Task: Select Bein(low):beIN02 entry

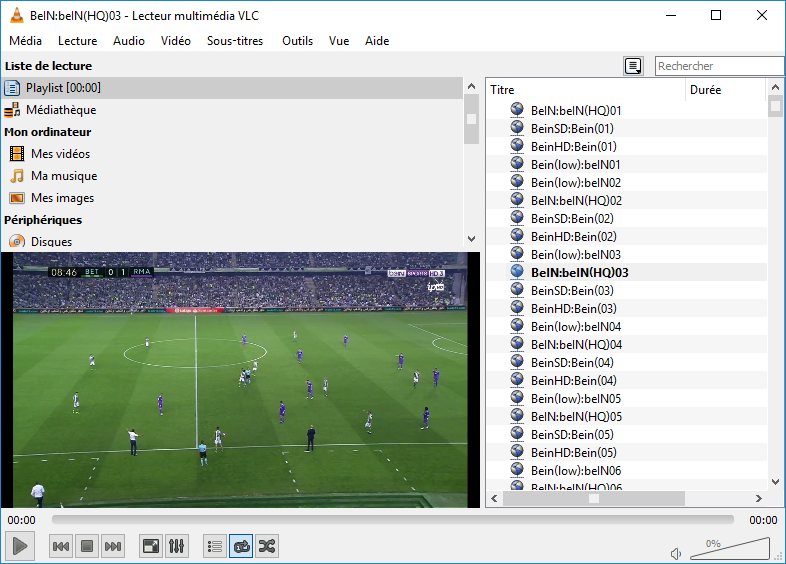Action: [627, 182]
